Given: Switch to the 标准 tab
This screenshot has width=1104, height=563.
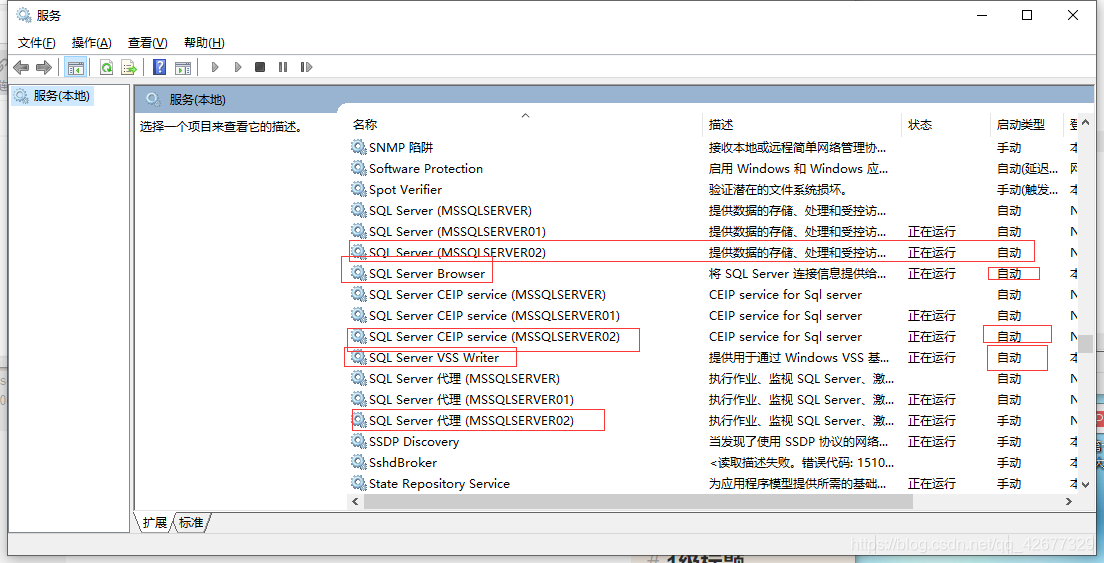Looking at the screenshot, I should (192, 523).
